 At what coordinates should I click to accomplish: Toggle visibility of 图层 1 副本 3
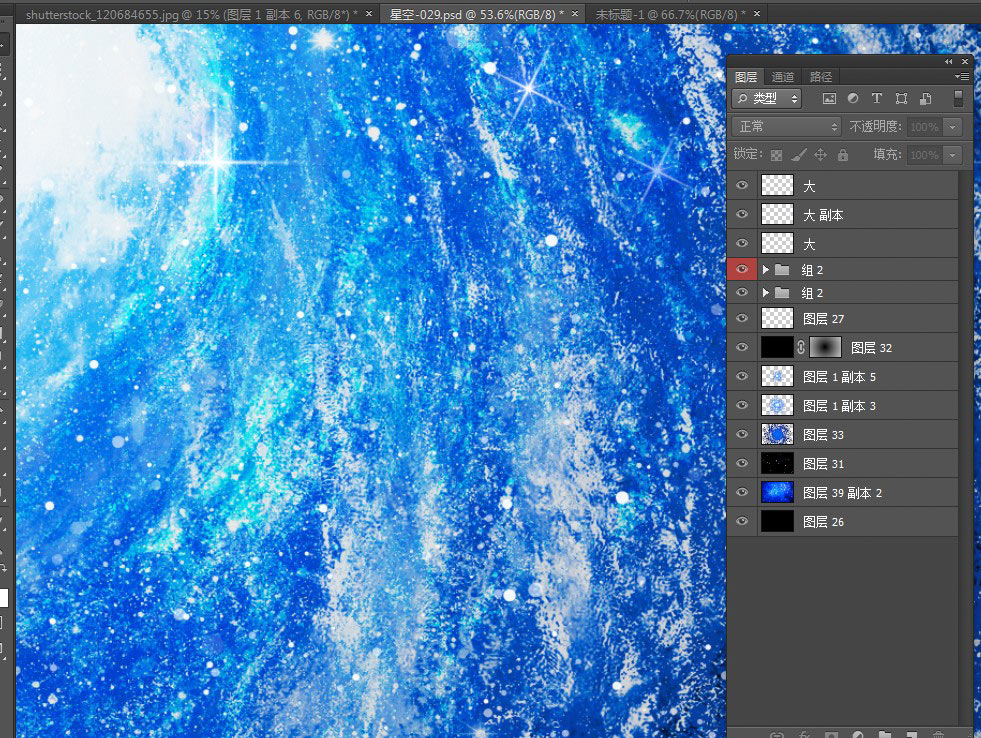click(742, 405)
